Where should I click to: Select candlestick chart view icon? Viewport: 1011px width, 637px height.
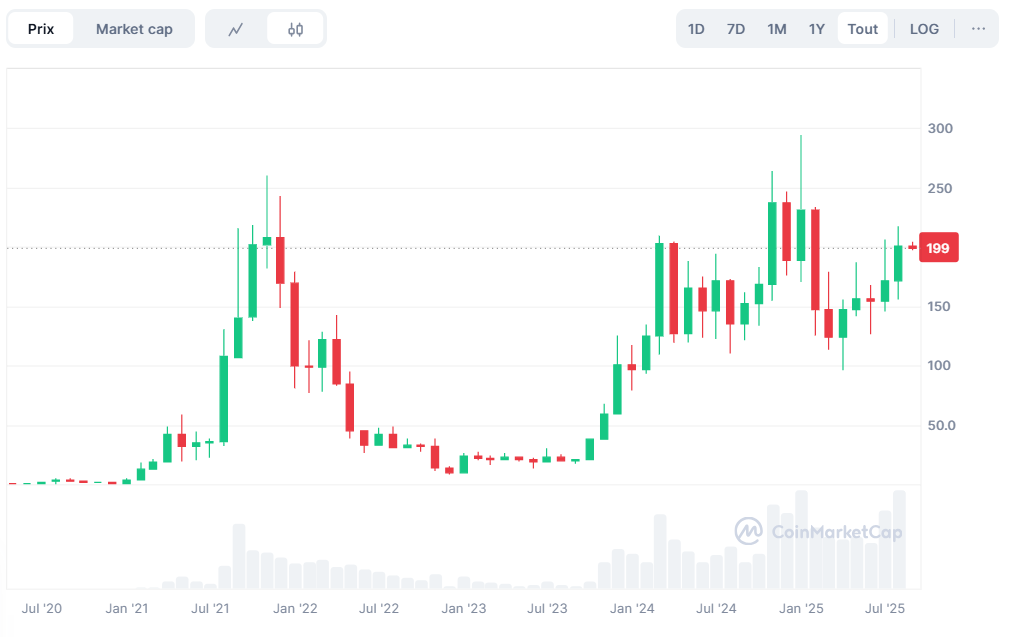coord(295,29)
